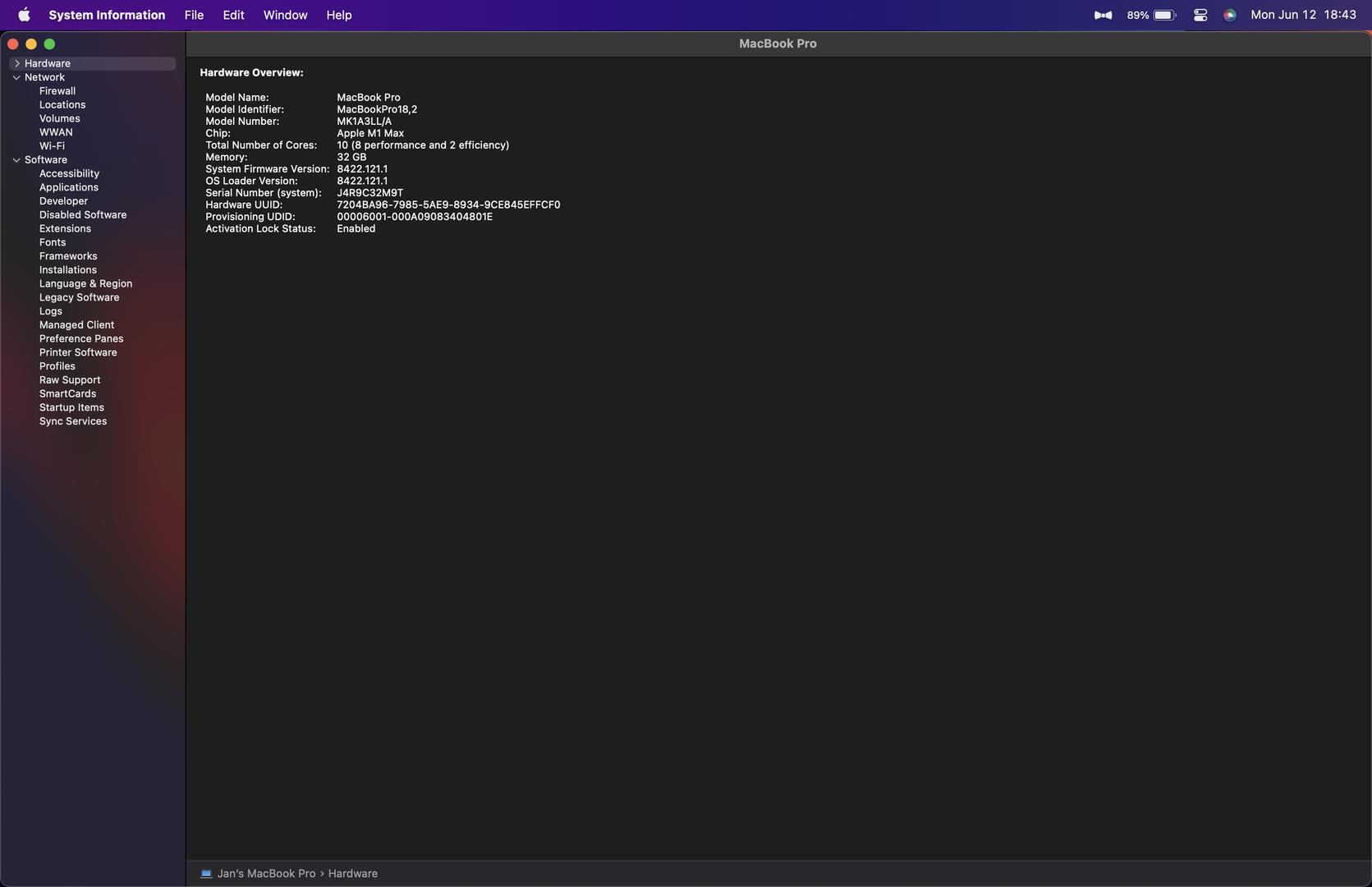1372x887 pixels.
Task: Select Startup Items in sidebar
Action: (71, 407)
